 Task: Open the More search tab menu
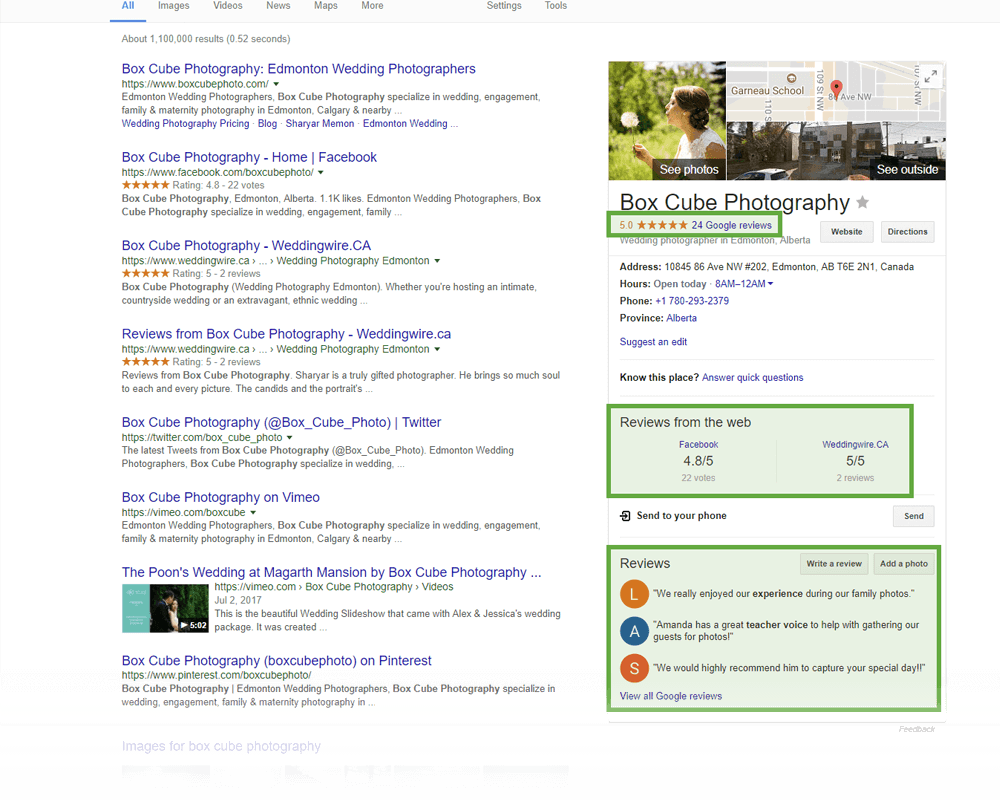click(x=372, y=6)
